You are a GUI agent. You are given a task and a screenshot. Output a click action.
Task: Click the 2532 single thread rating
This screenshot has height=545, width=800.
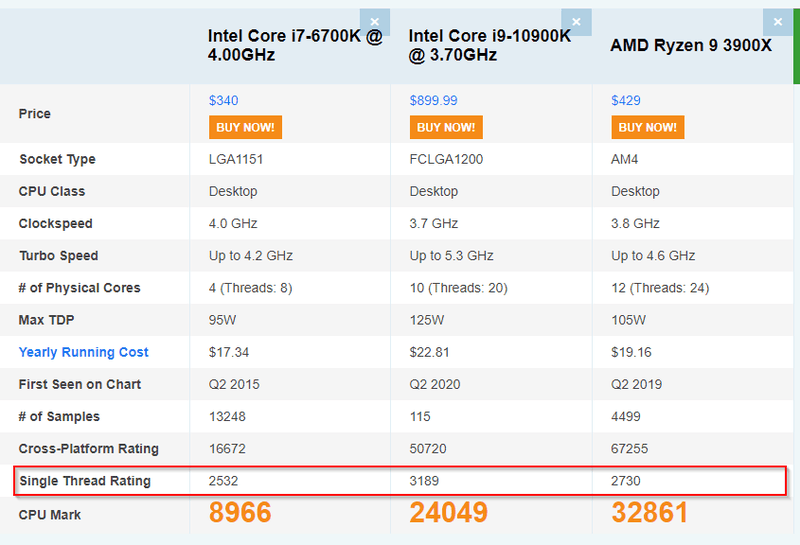(x=223, y=481)
